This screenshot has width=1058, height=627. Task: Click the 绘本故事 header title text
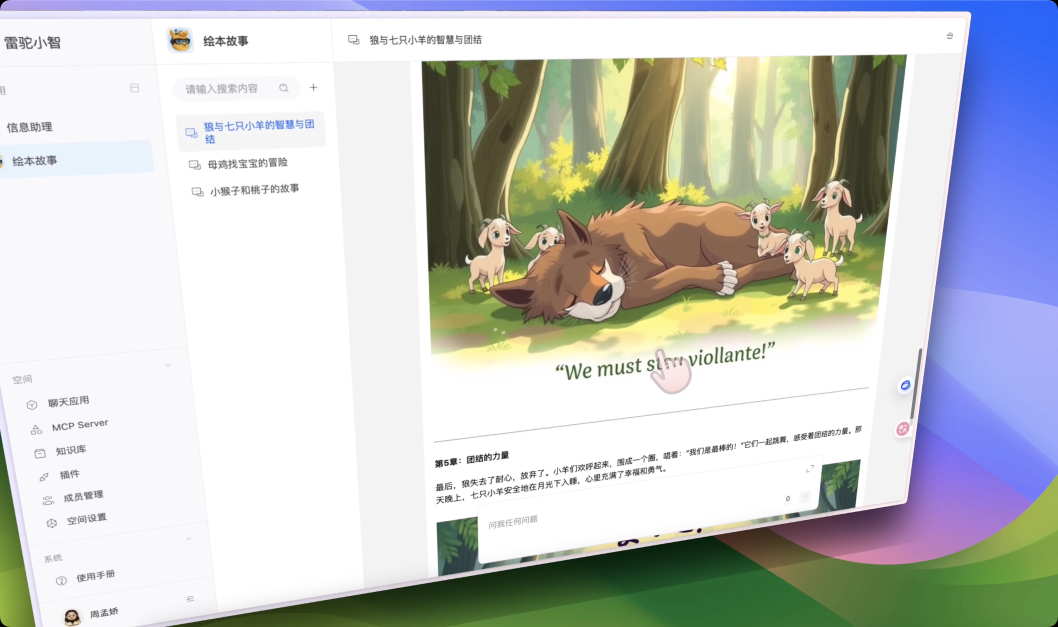point(225,40)
